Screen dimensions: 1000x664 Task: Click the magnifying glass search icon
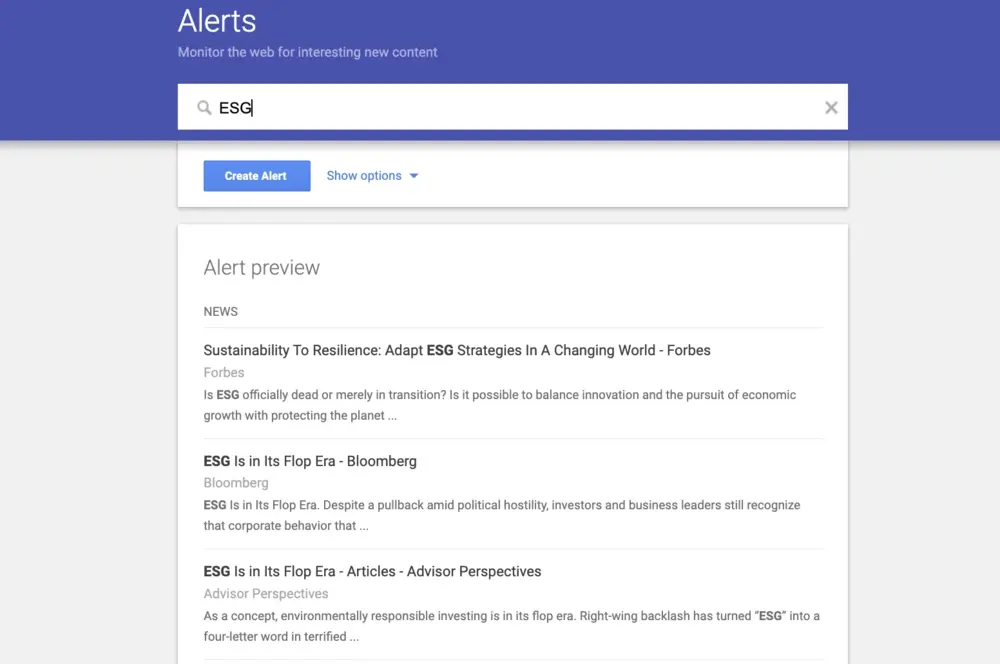tap(204, 106)
